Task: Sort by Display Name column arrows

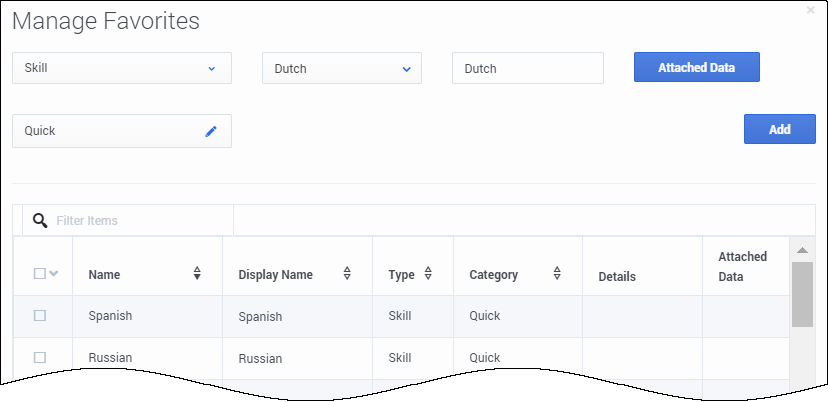Action: (x=347, y=273)
